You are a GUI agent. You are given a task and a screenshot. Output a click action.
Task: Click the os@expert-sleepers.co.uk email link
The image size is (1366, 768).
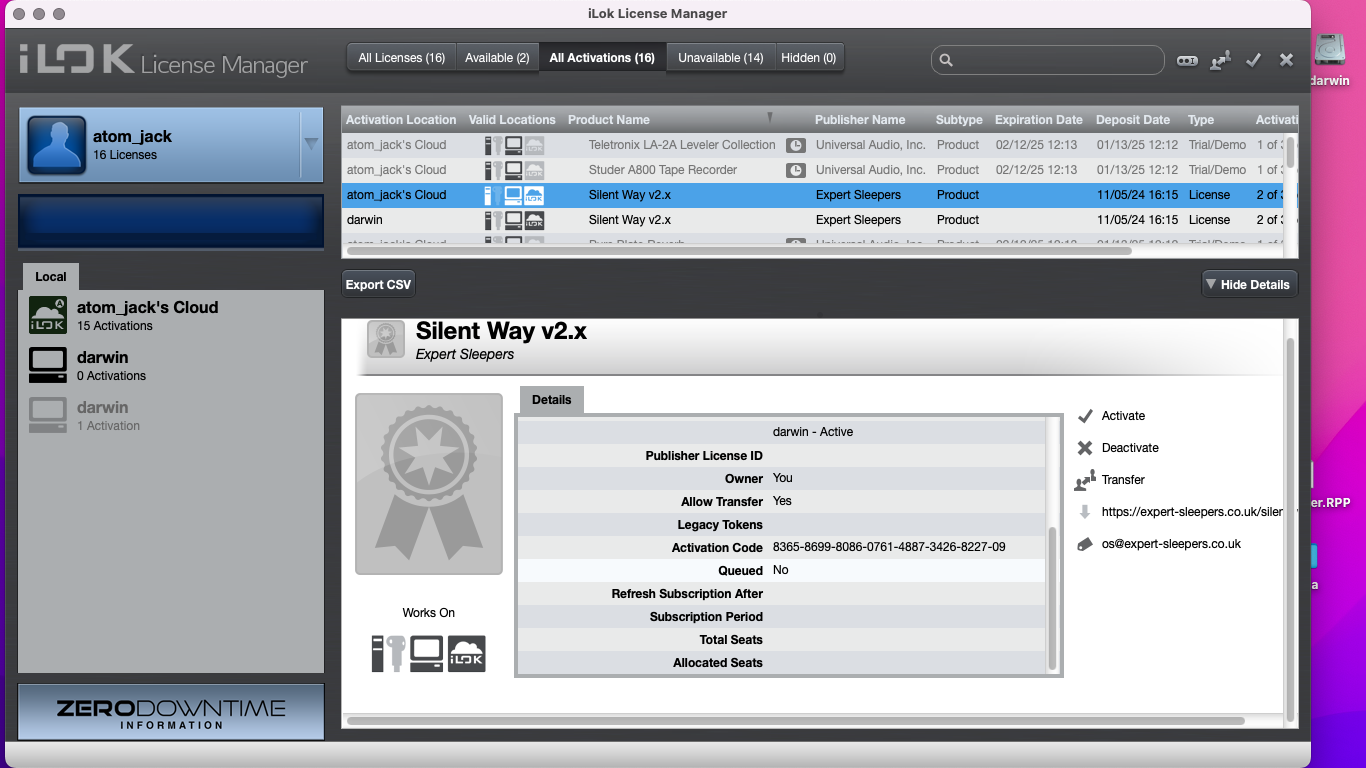pos(1171,544)
